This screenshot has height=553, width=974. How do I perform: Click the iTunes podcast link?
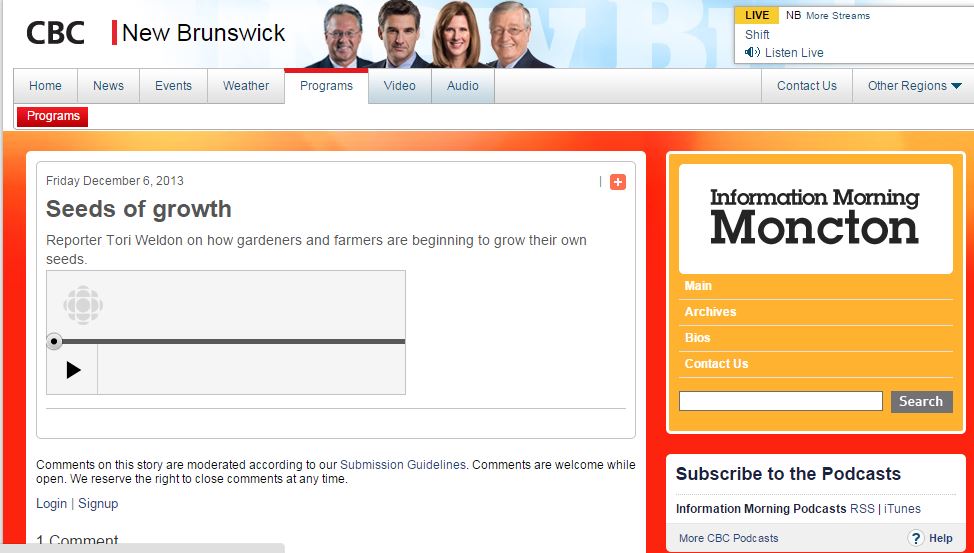point(902,509)
